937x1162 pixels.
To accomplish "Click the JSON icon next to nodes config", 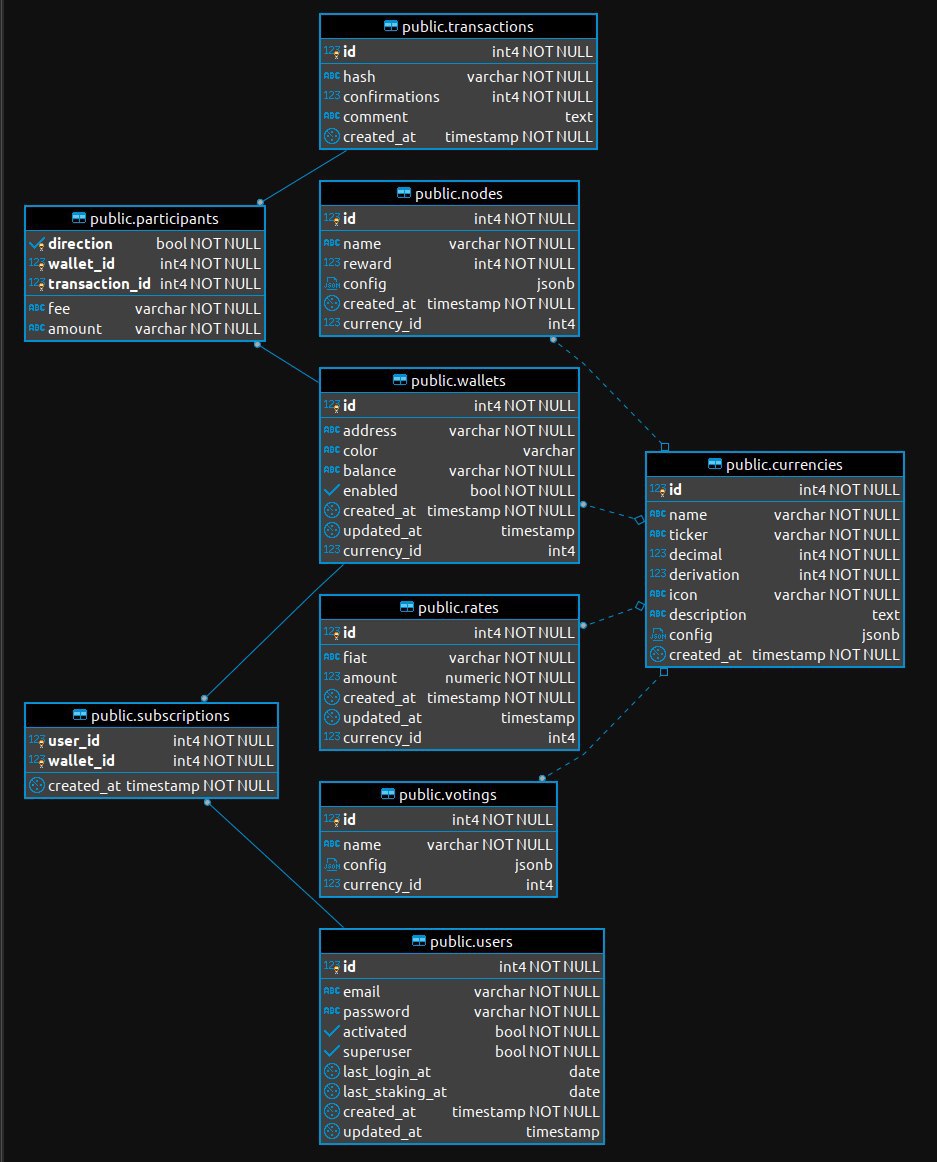I will click(331, 284).
